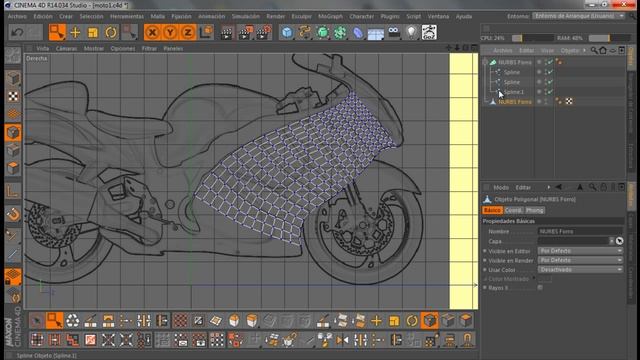Toggle Z axis lock

pos(187,32)
